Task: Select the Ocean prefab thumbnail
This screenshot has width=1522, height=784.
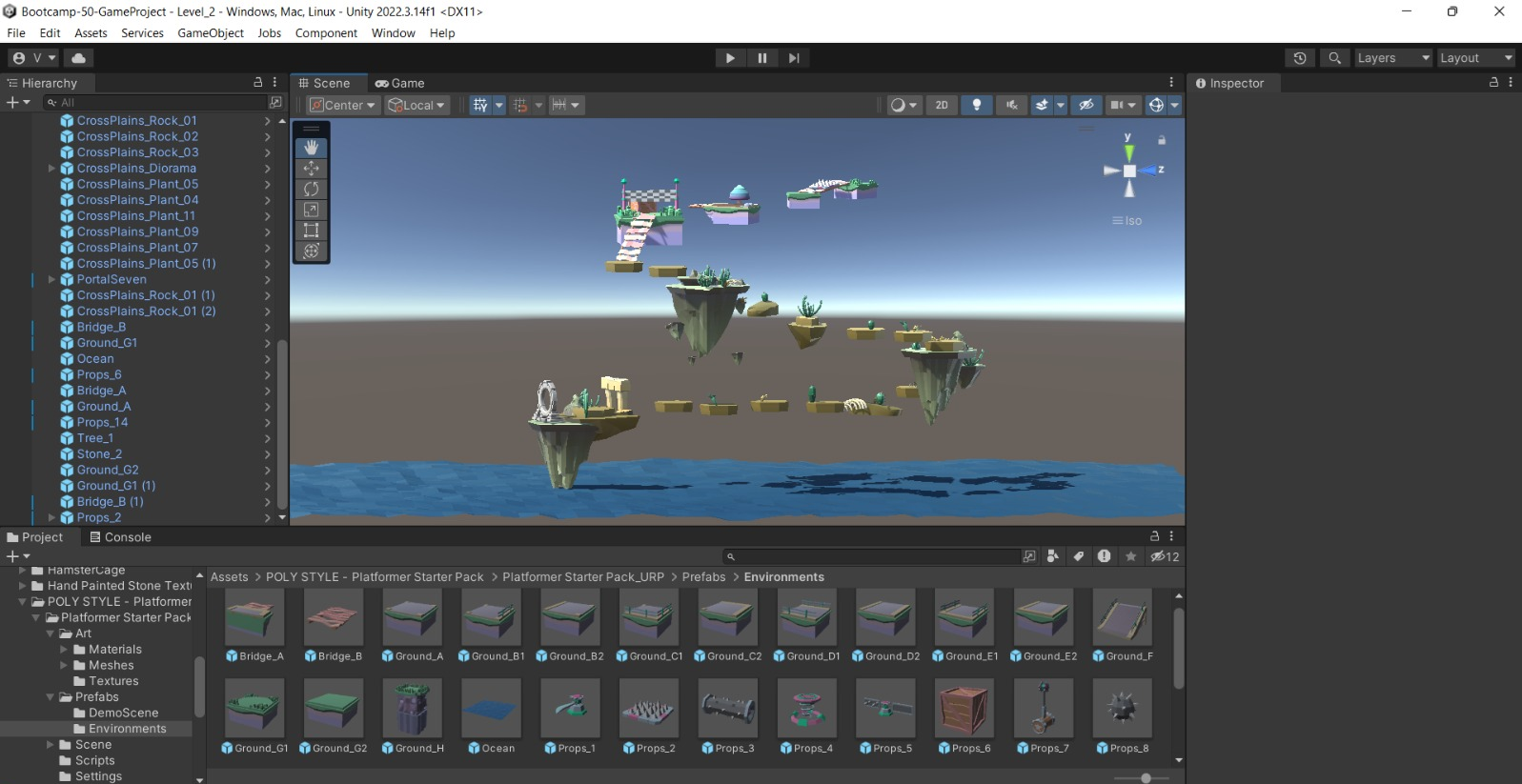Action: (491, 710)
